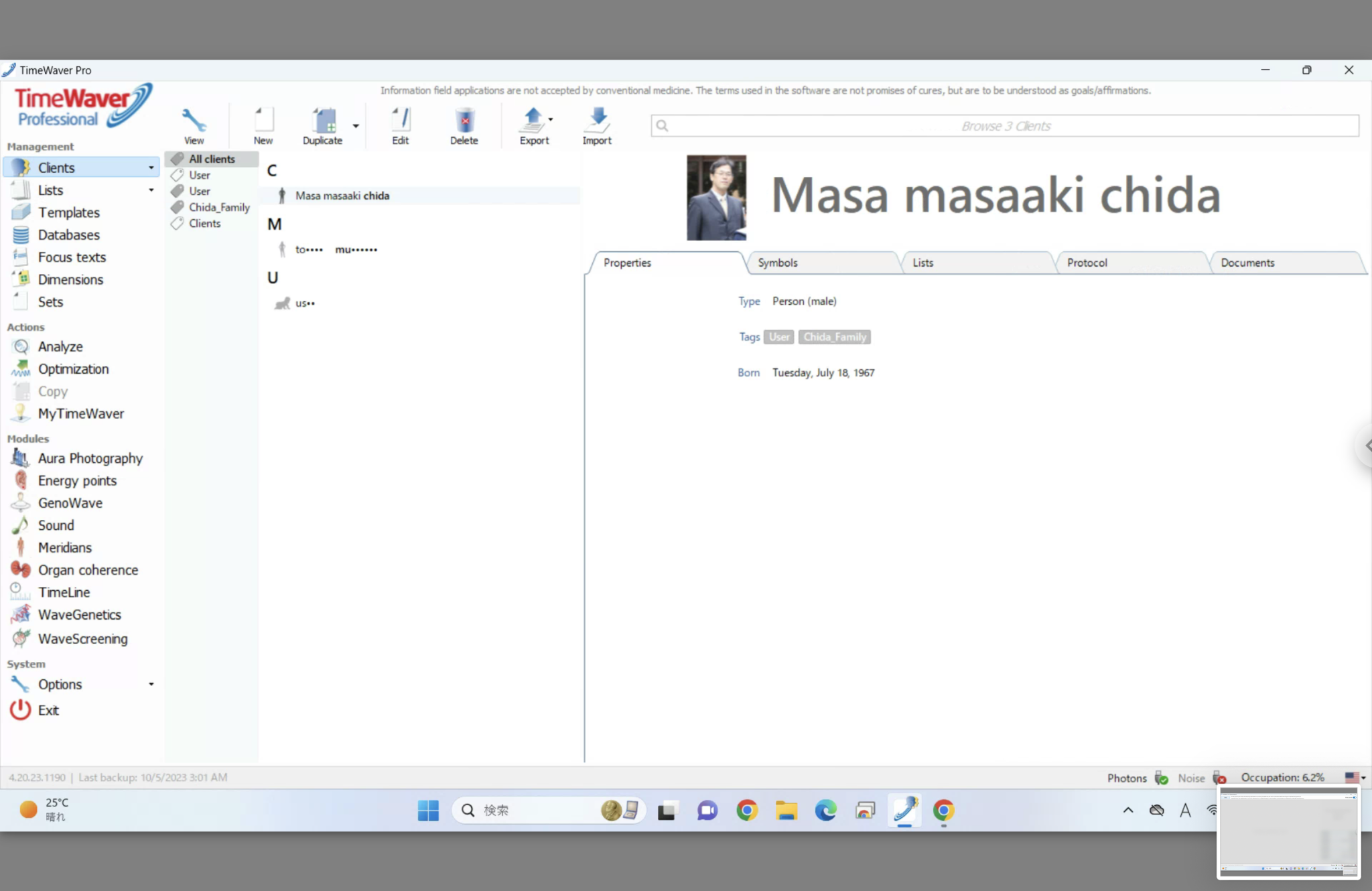Open Organ coherence module

pyautogui.click(x=88, y=570)
